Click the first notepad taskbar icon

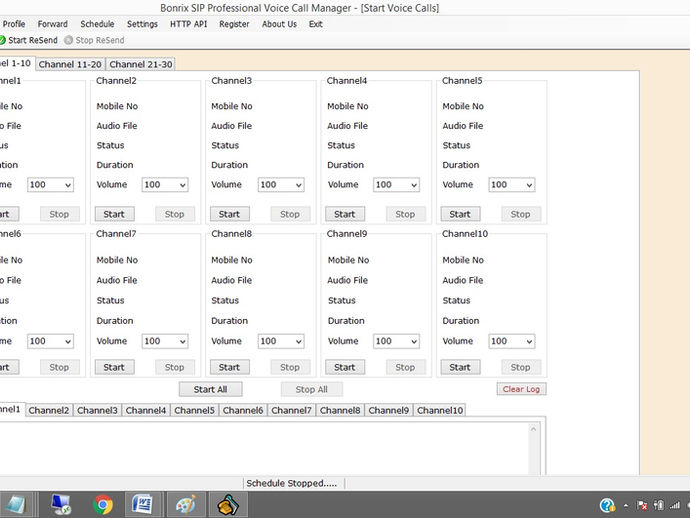tap(16, 504)
